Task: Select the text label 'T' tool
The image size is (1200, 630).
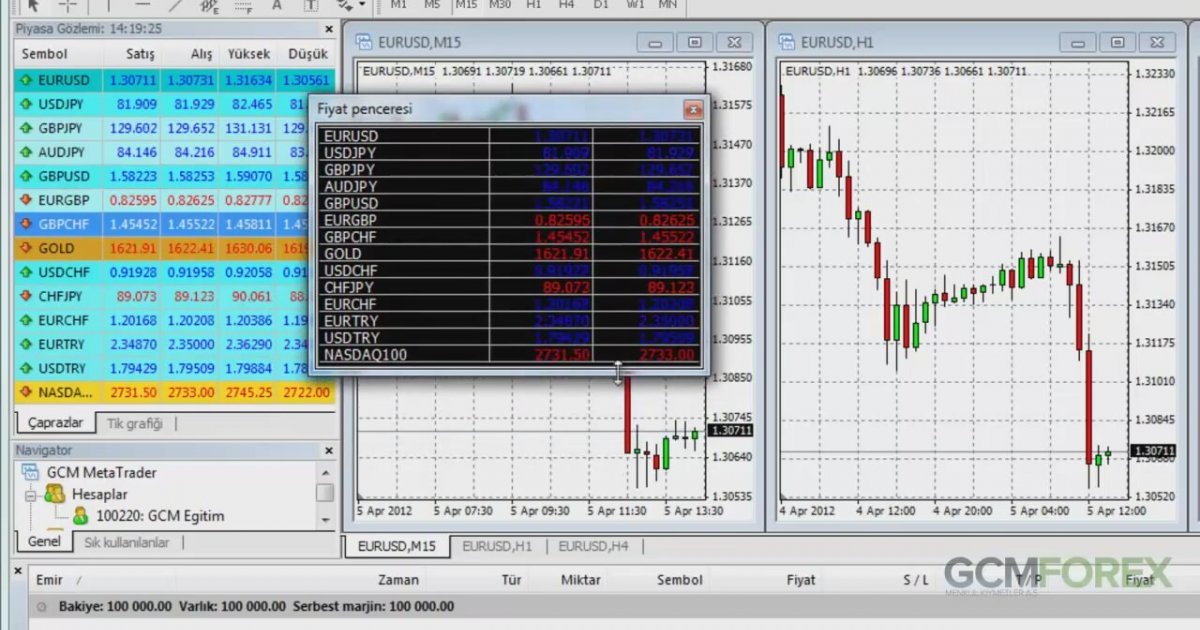Action: tap(312, 5)
